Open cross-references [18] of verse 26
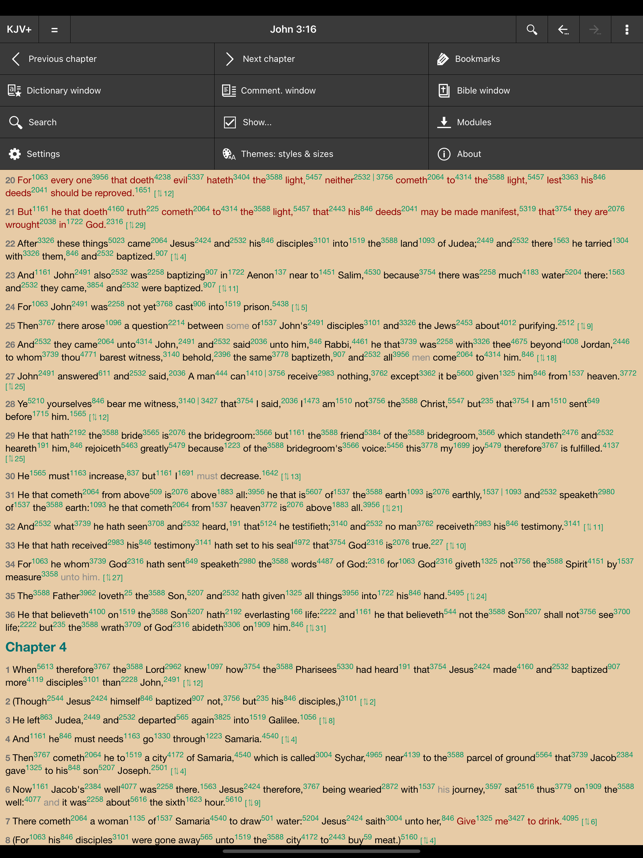 click(x=547, y=358)
